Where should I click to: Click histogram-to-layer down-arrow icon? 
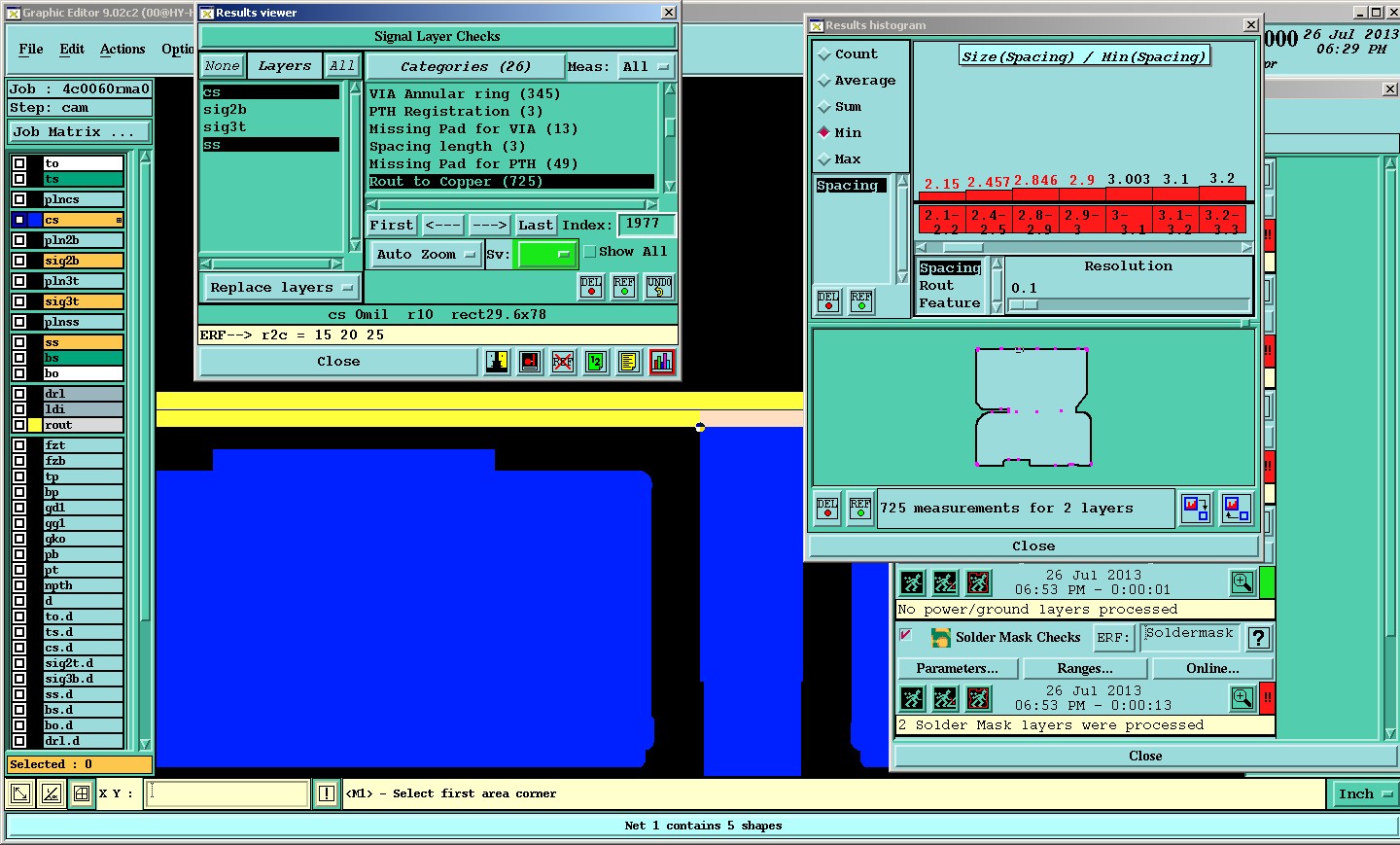(x=1196, y=509)
